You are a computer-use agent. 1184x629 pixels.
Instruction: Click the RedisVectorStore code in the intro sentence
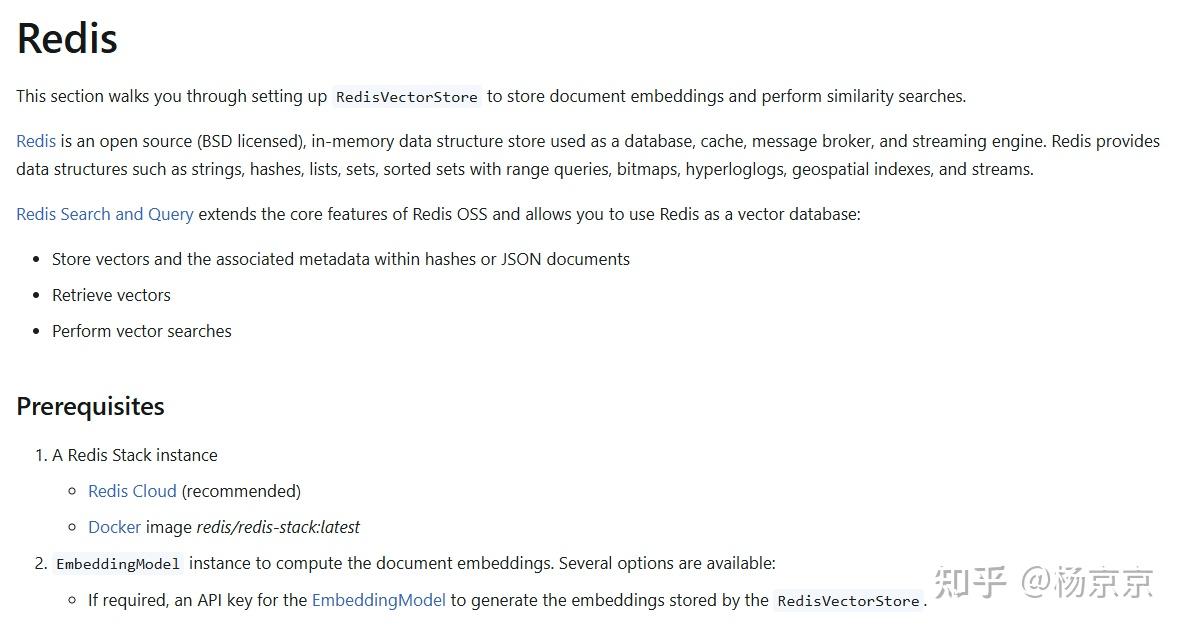(x=406, y=97)
